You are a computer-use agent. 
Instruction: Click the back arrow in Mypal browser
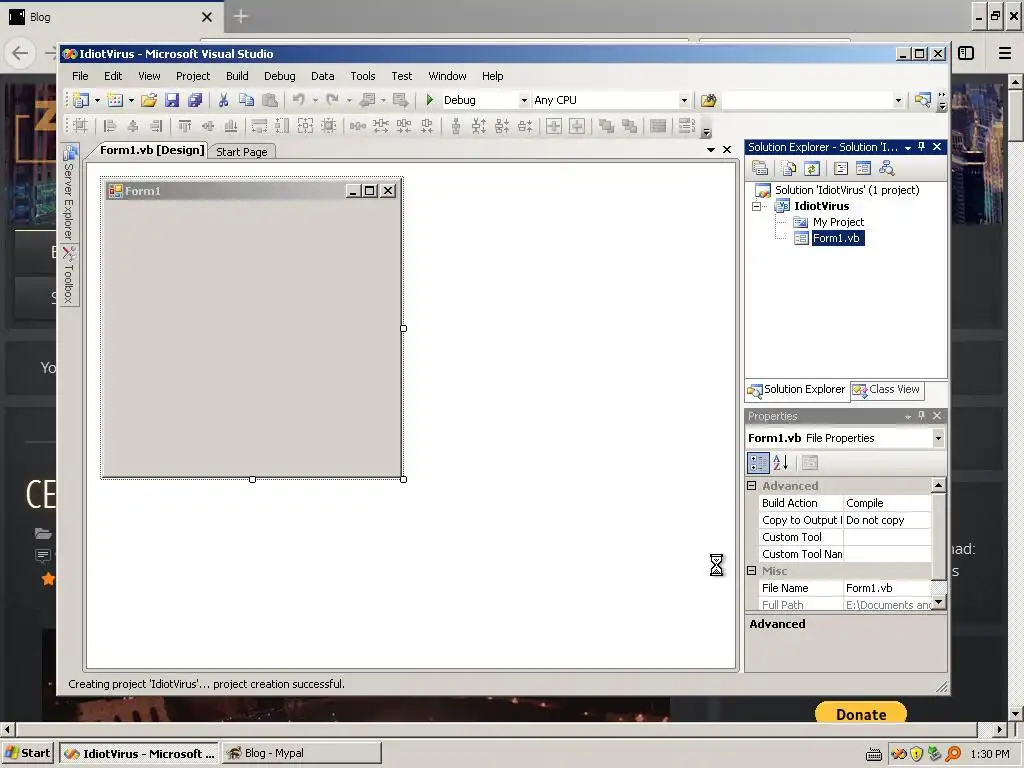coord(20,53)
